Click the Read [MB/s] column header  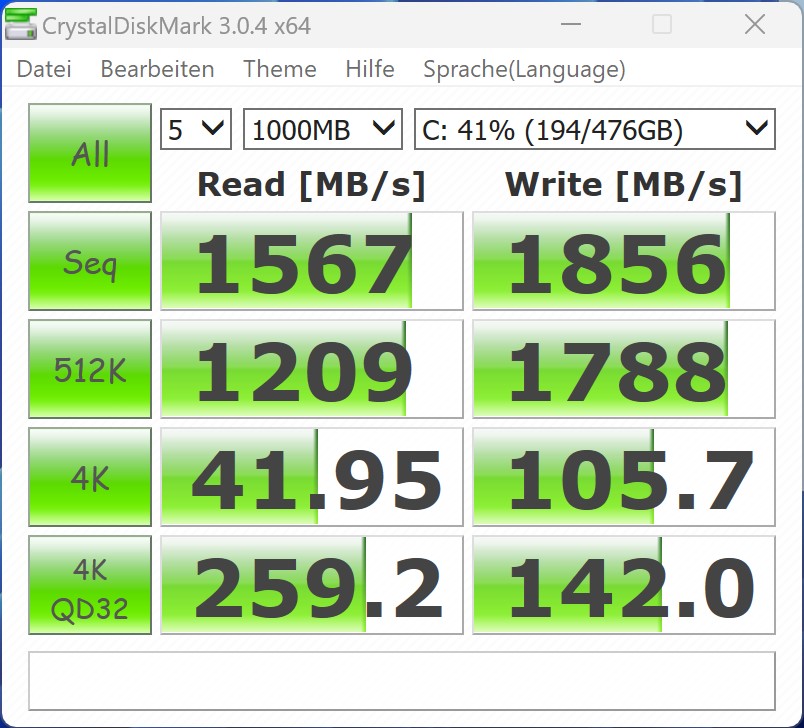[x=312, y=185]
